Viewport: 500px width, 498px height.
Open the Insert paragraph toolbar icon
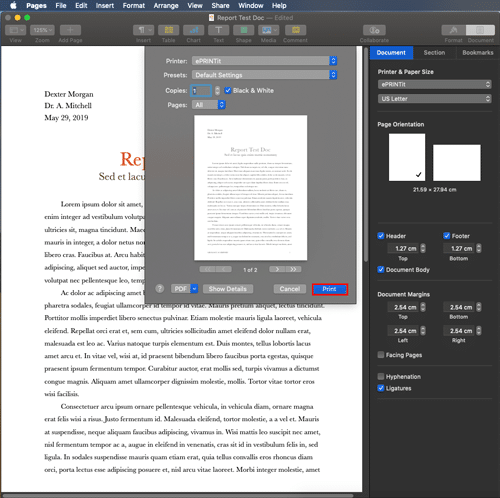pyautogui.click(x=143, y=30)
